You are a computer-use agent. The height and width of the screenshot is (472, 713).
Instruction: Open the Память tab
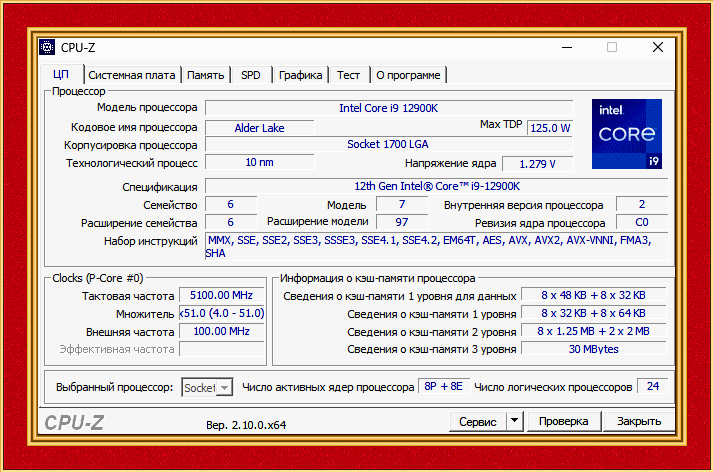206,75
